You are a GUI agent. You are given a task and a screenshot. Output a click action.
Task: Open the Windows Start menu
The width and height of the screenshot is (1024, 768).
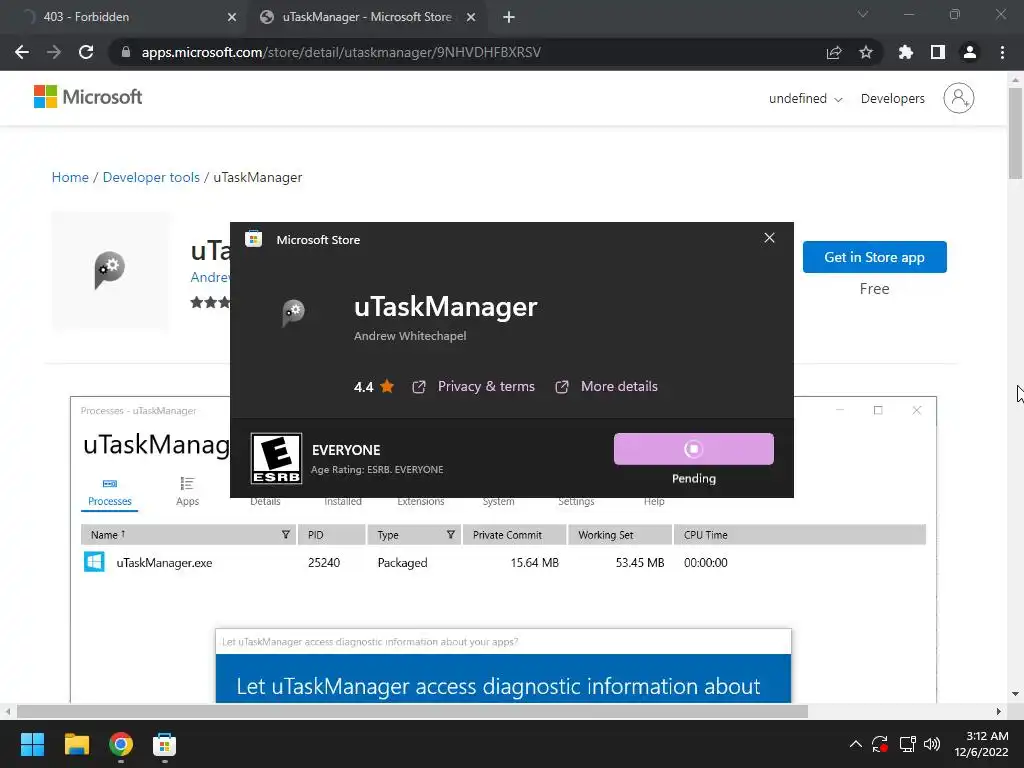coord(32,744)
